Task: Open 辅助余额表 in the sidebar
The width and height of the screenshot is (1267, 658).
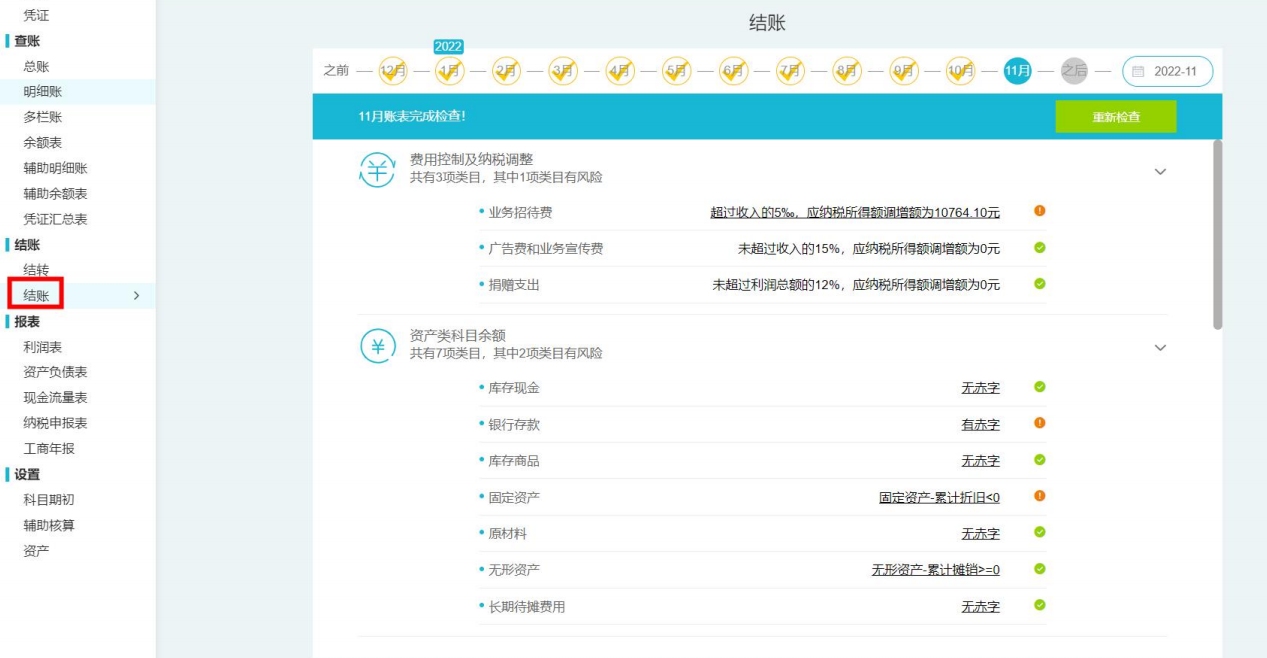Action: click(55, 194)
